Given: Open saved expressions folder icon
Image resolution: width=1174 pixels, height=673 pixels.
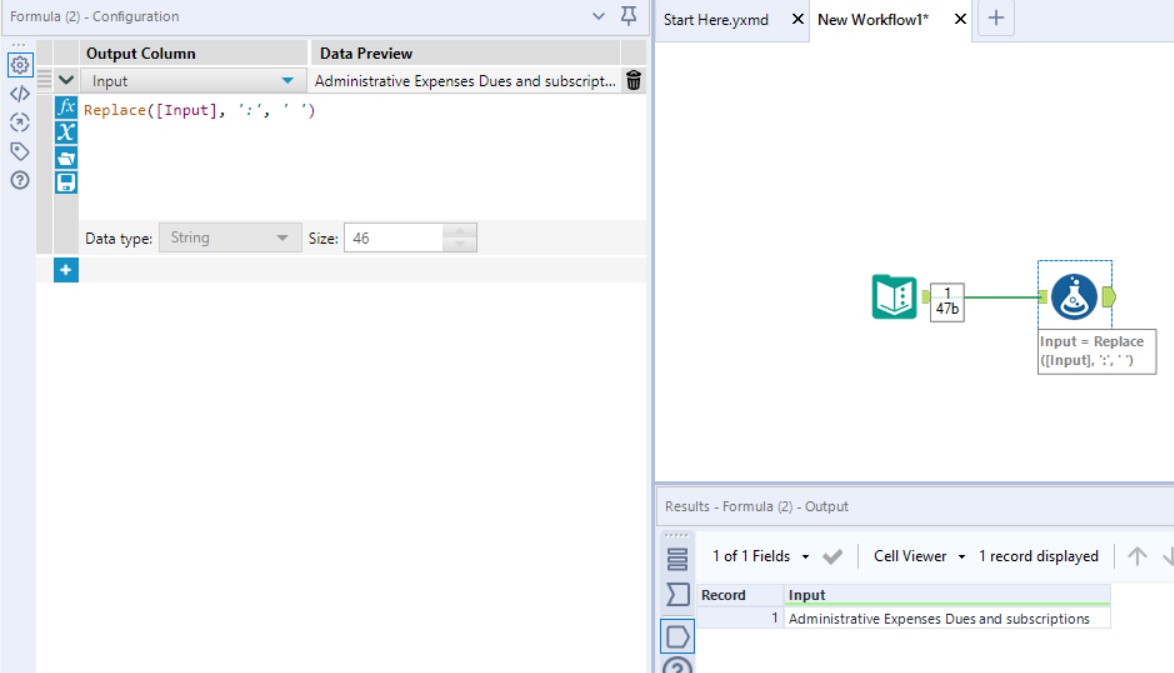Looking at the screenshot, I should [66, 157].
